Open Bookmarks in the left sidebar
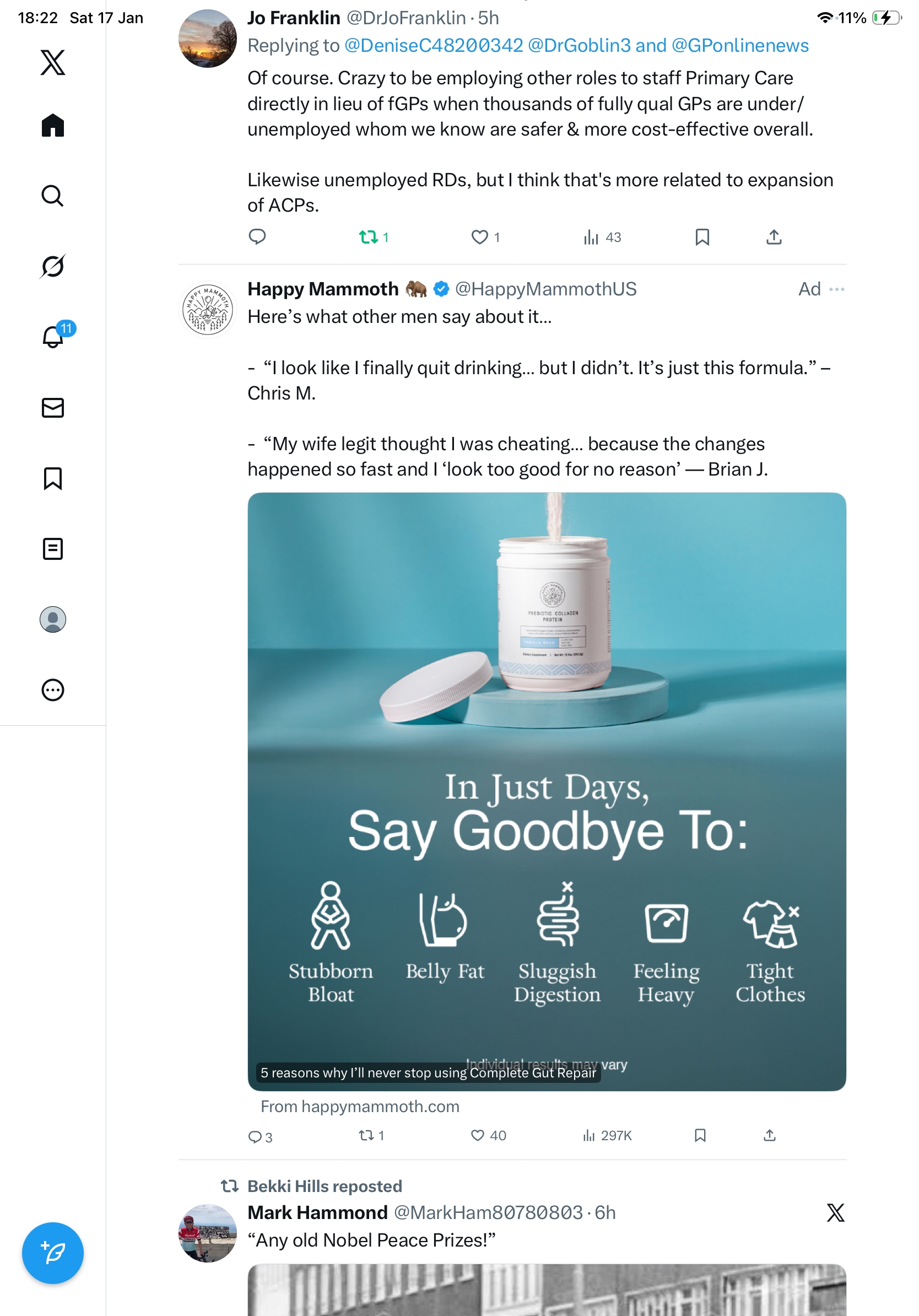Viewport: 919px width, 1316px height. click(x=53, y=478)
